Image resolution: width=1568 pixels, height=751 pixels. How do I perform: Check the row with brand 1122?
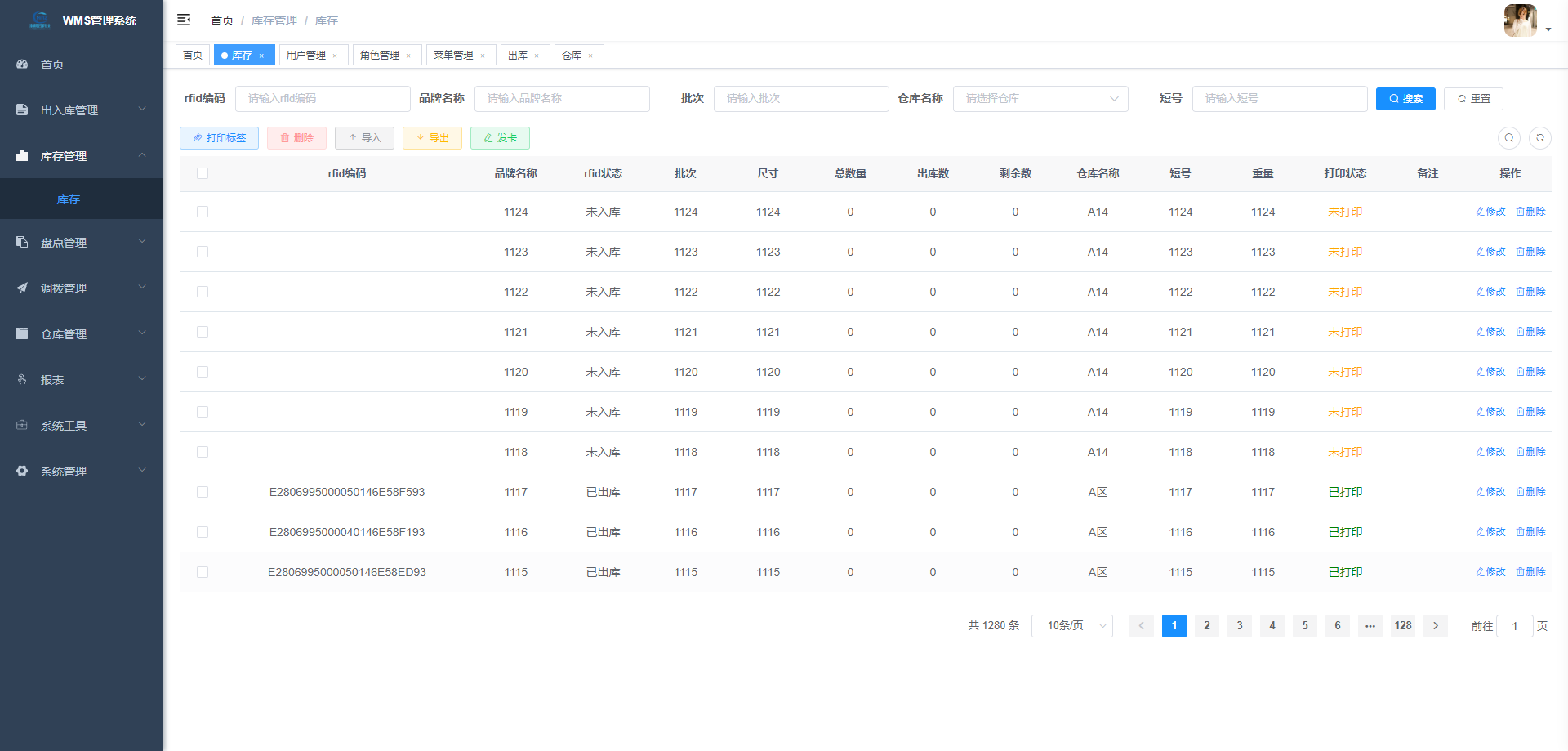(x=203, y=292)
